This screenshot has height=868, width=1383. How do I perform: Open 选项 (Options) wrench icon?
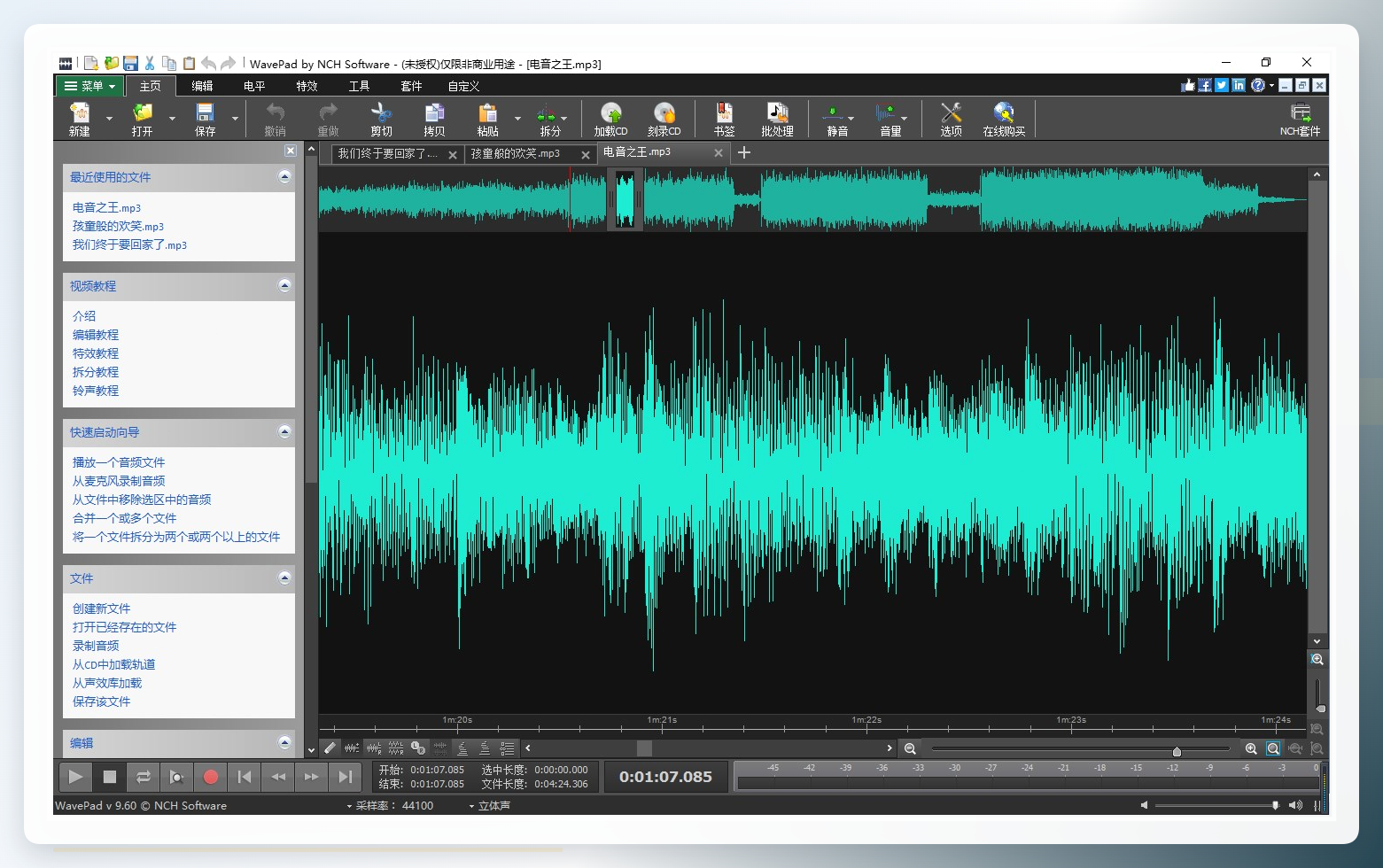point(952,112)
